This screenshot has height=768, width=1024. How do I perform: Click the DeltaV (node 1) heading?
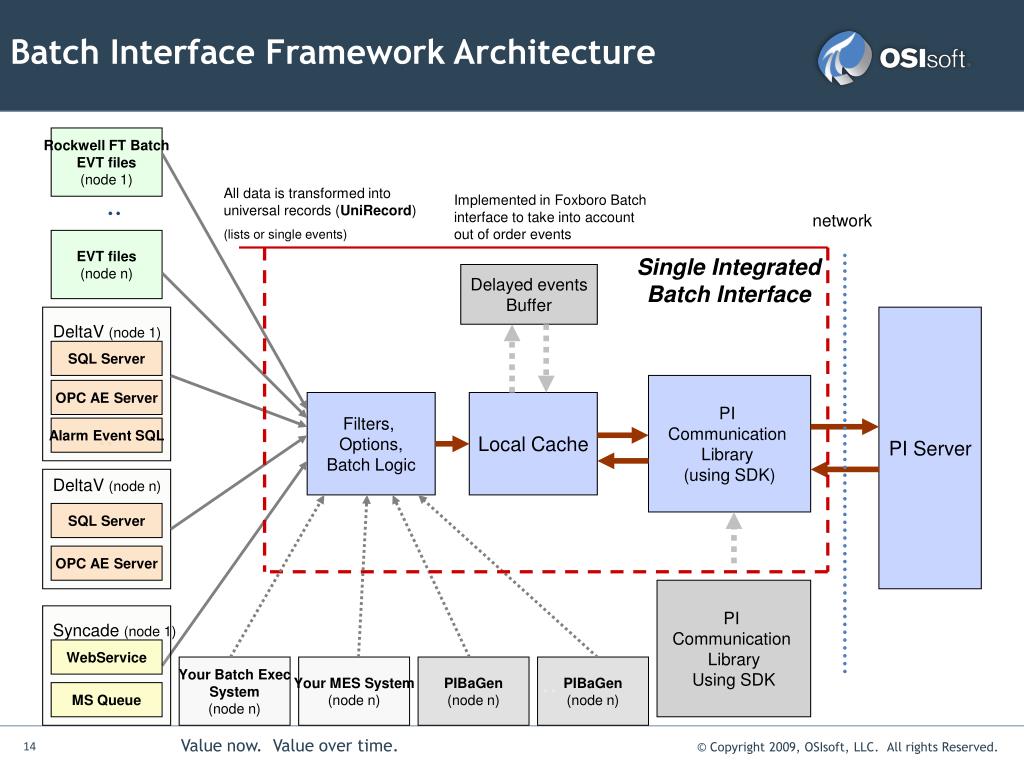pyautogui.click(x=106, y=332)
